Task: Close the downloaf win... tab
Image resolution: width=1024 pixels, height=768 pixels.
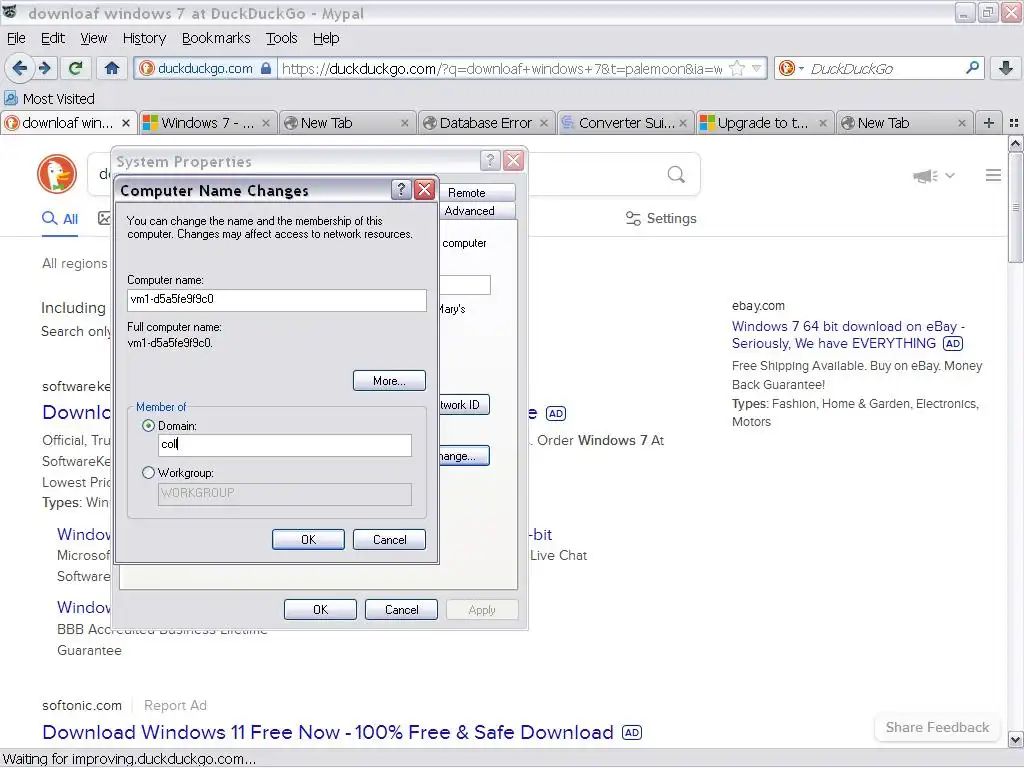Action: click(126, 123)
